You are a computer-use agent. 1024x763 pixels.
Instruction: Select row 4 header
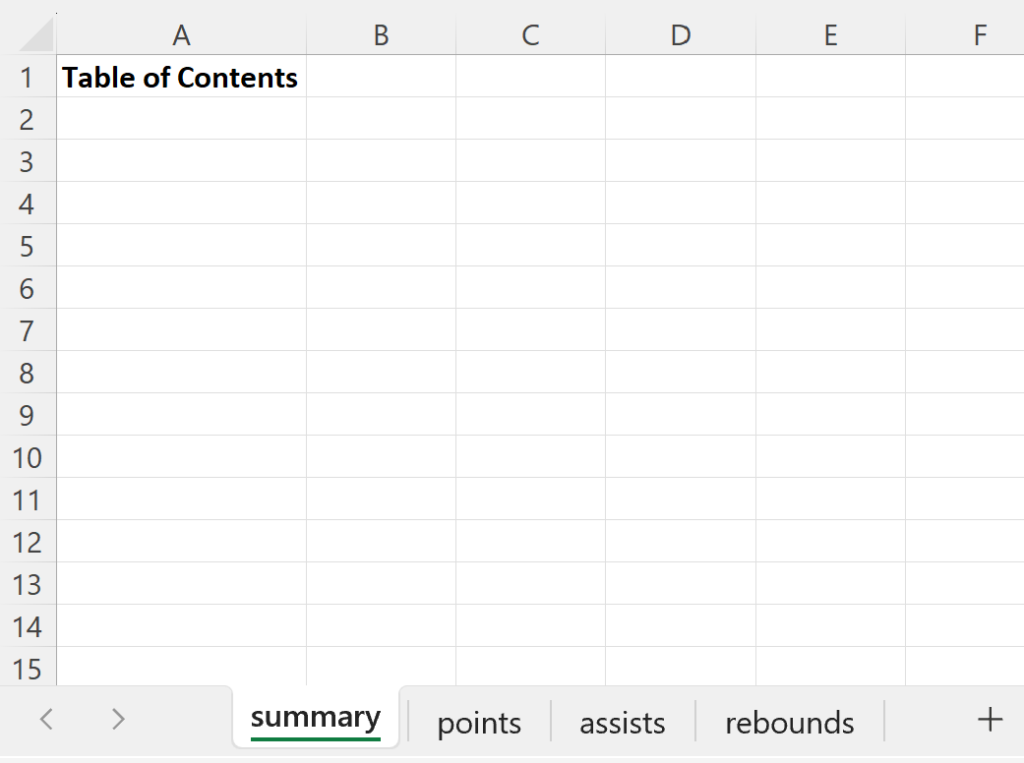coord(27,204)
